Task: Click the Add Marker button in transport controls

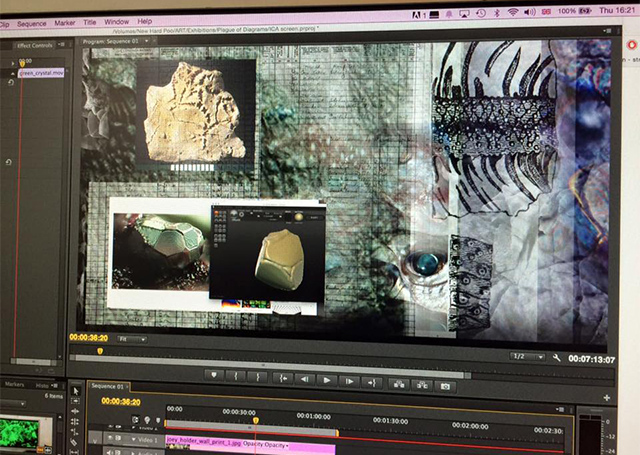Action: [x=213, y=380]
